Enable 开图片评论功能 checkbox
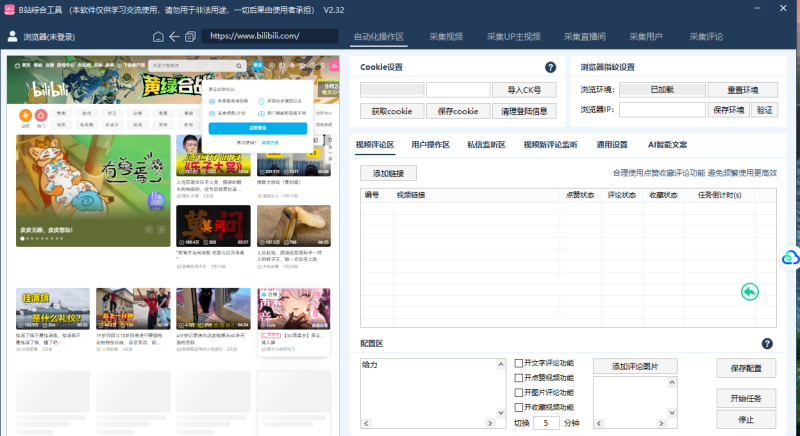800x436 pixels. (x=518, y=393)
